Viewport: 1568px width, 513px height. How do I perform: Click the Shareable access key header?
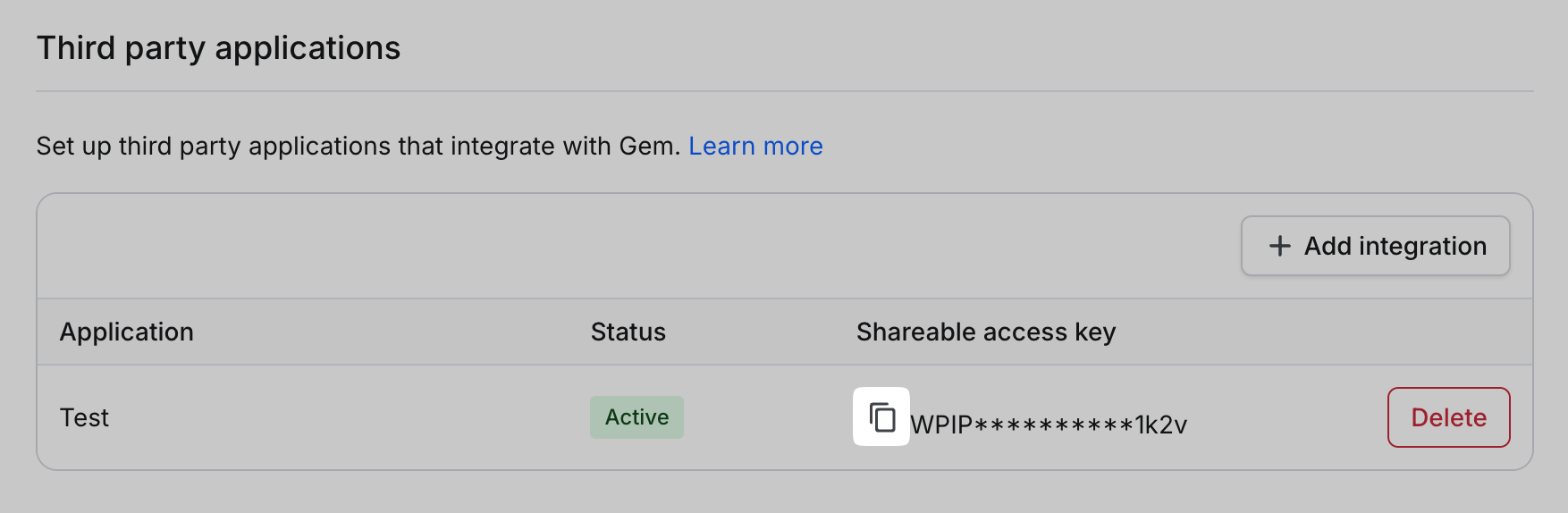[985, 332]
